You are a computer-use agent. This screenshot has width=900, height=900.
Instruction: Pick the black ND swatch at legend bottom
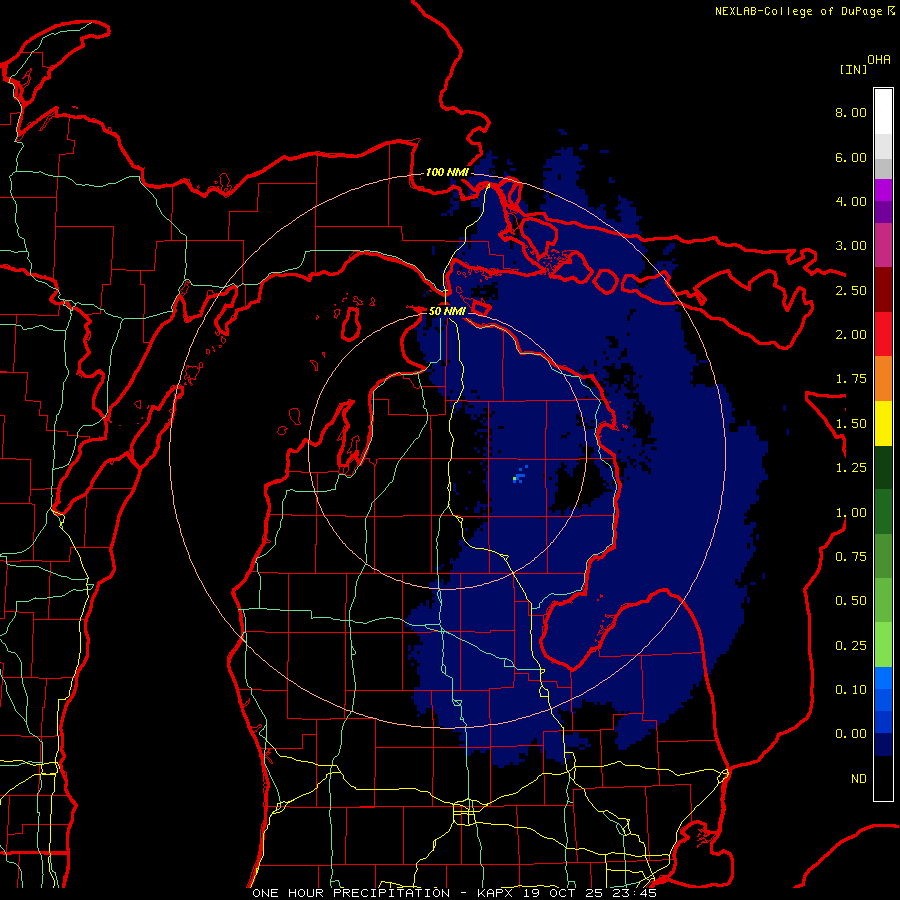pyautogui.click(x=883, y=778)
